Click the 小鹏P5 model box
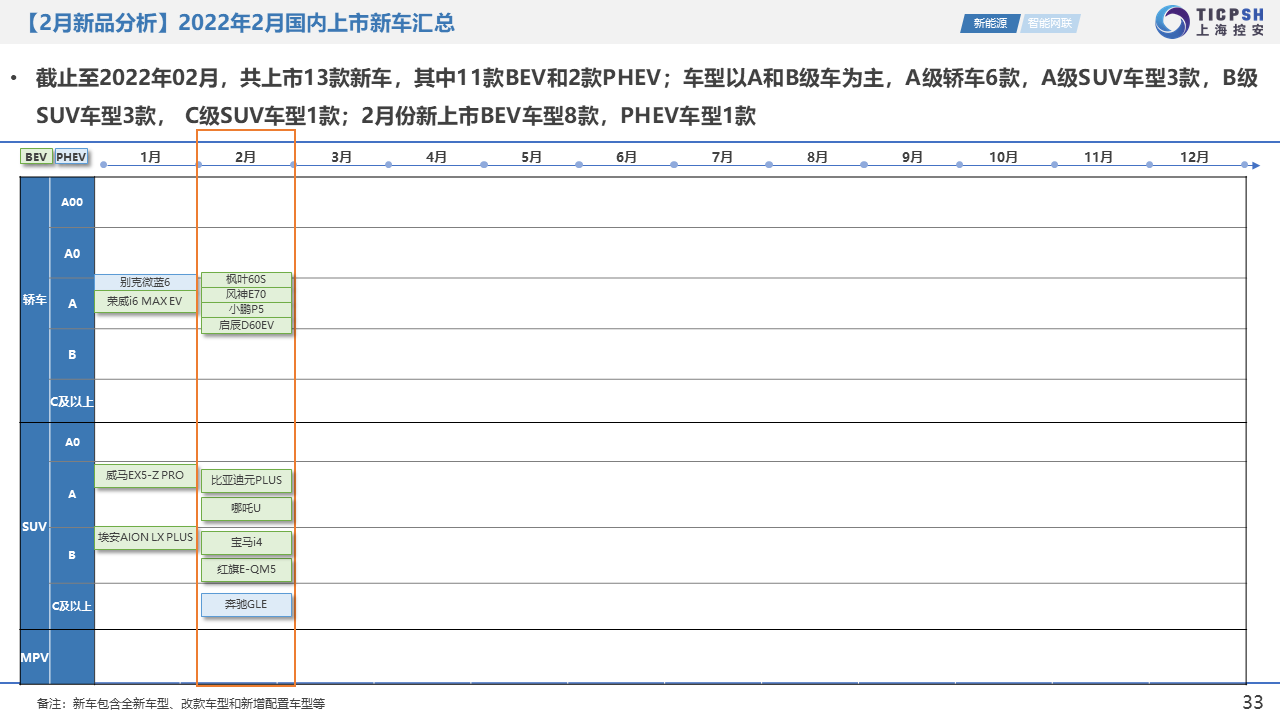Viewport: 1280px width, 720px height. click(246, 309)
